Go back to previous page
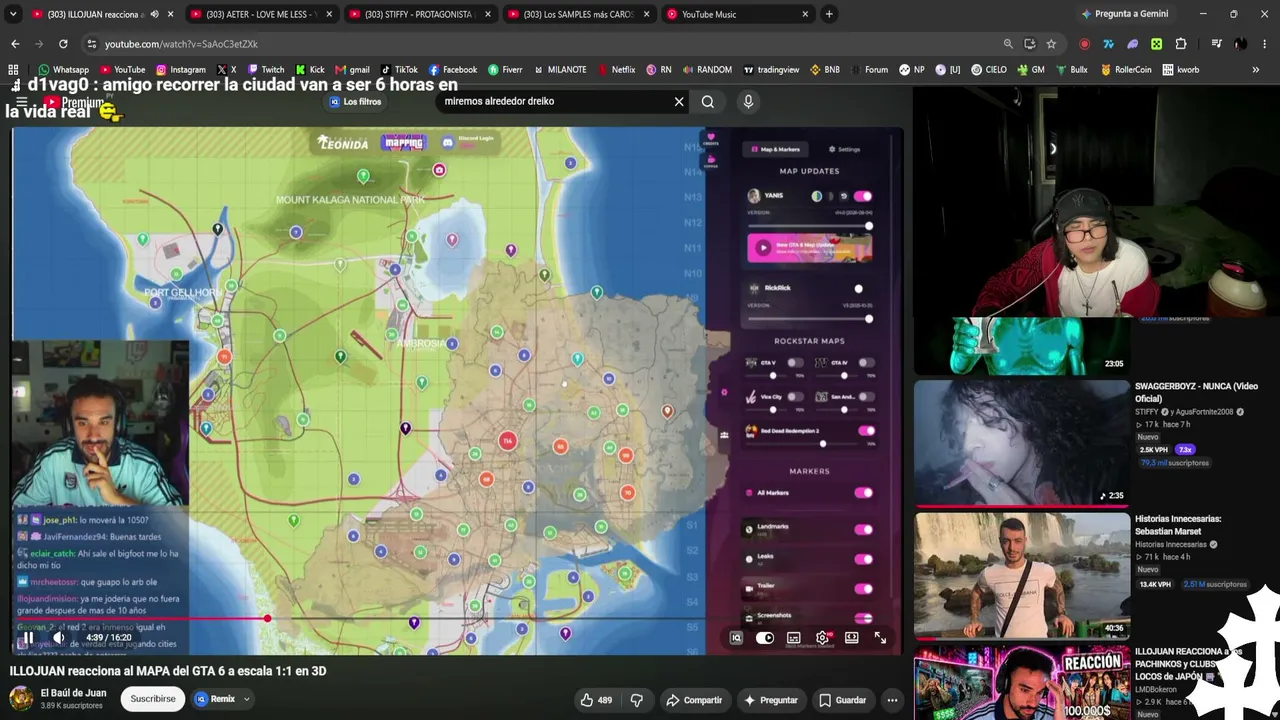This screenshot has height=720, width=1280. point(15,44)
